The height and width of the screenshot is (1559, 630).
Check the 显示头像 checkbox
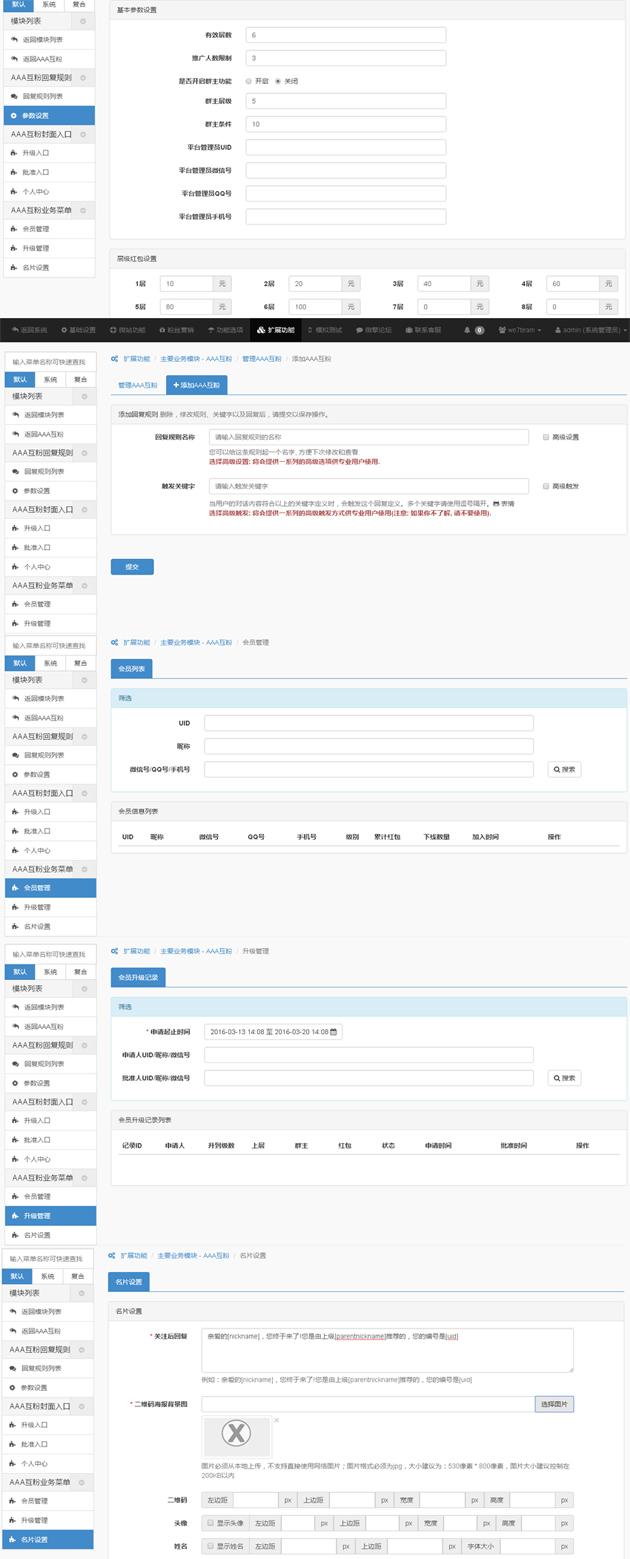point(210,1523)
